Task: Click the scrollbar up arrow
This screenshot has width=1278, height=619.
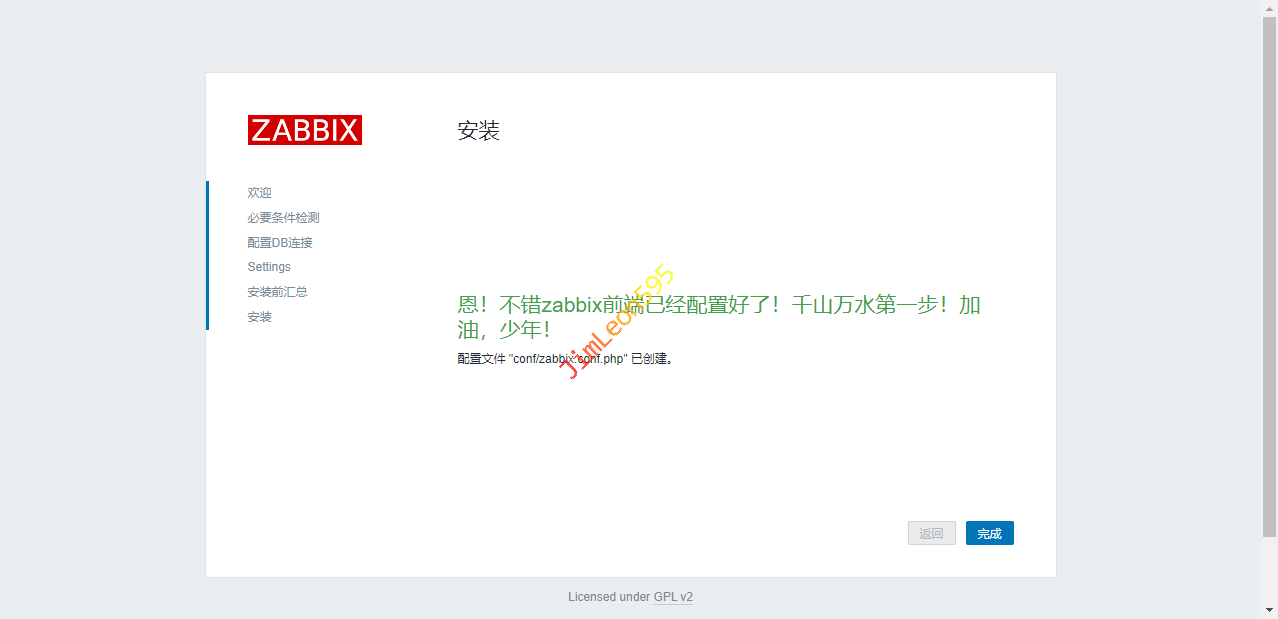Action: 1269,8
